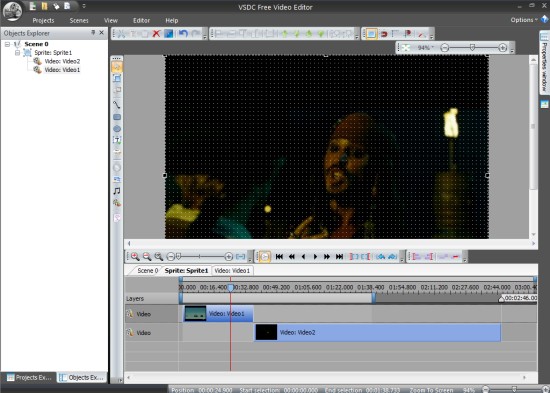The image size is (550, 393).
Task: Switch to the Sprite: Sprite1 tab
Action: point(186,271)
